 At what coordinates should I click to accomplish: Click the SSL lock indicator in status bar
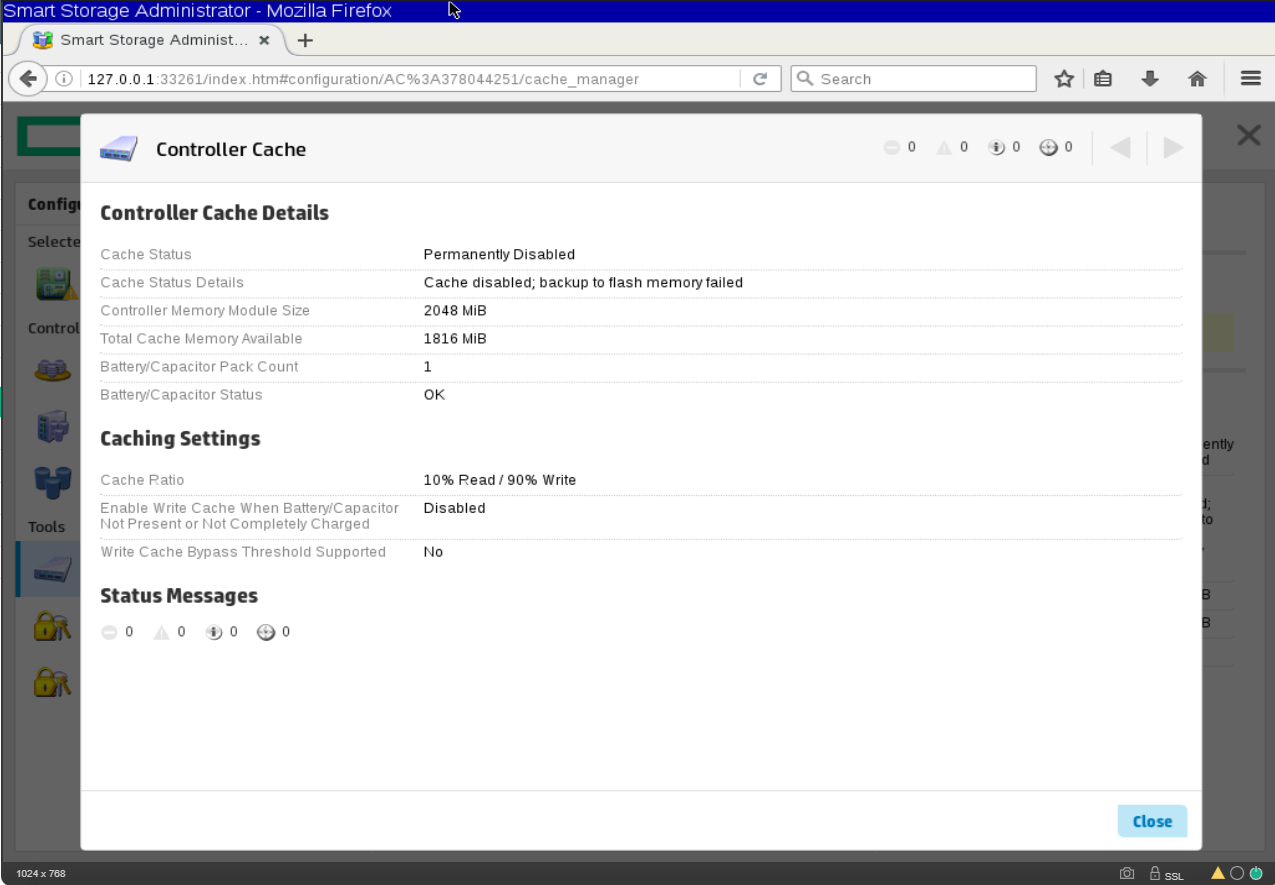1166,873
